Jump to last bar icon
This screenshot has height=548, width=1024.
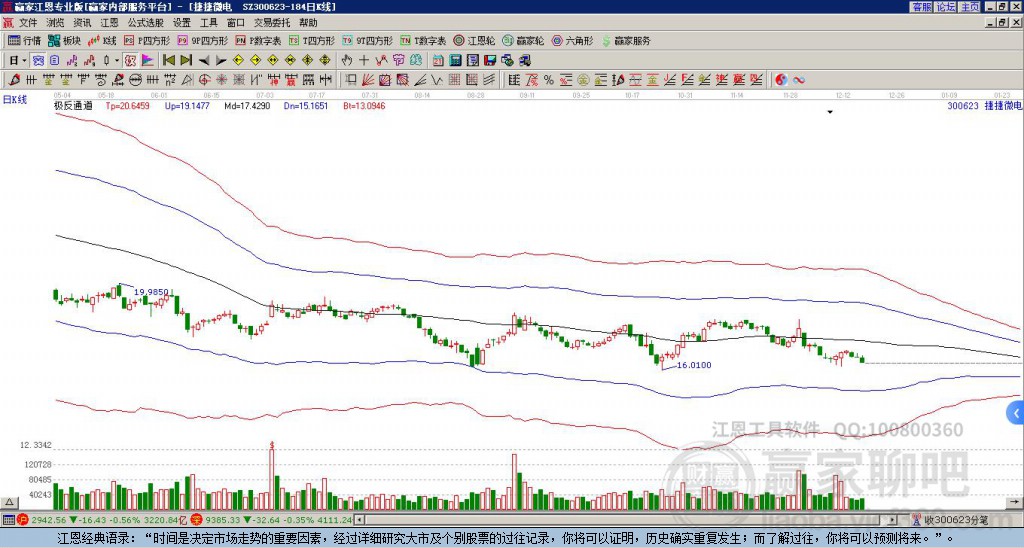(x=186, y=61)
